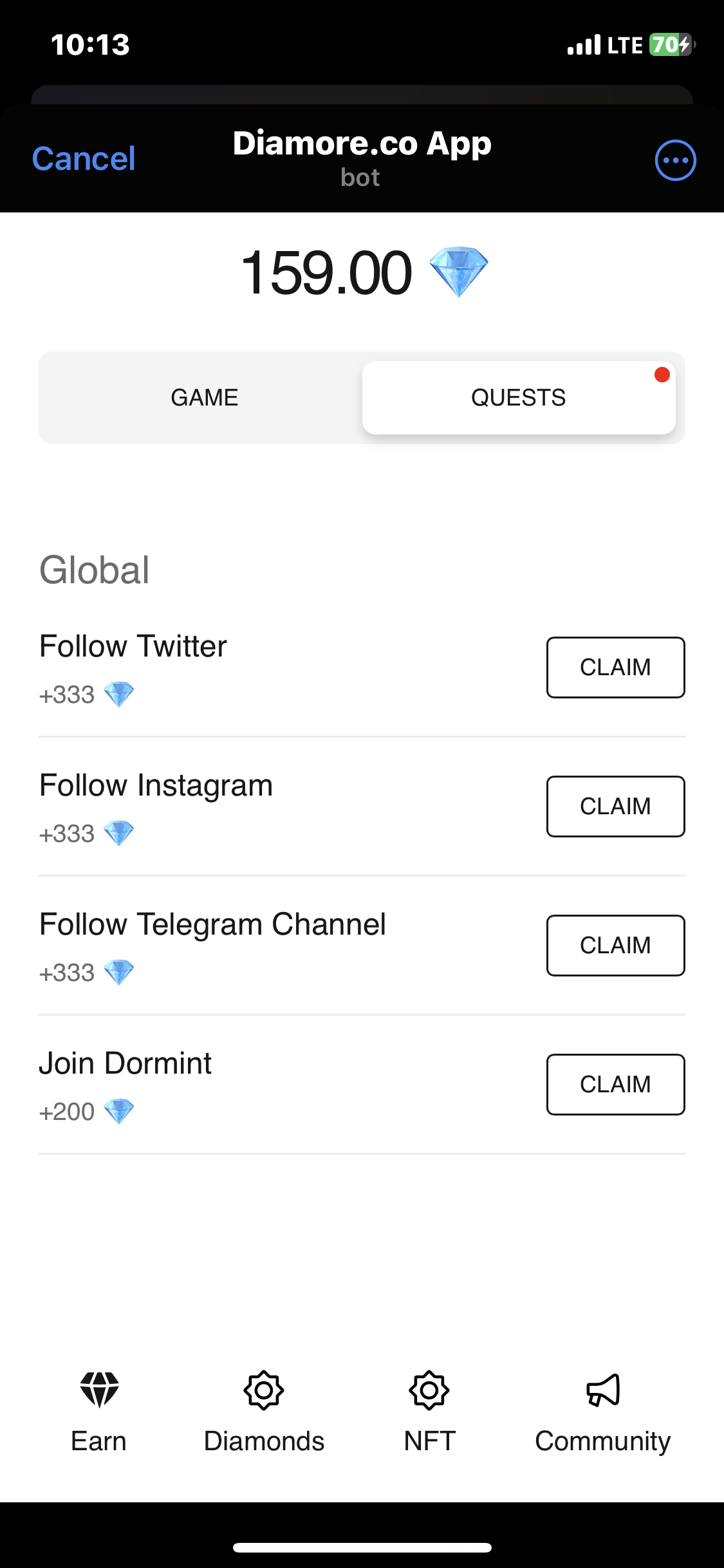724x1568 pixels.
Task: Tap the diamond icon under Follow Twitter
Action: (x=119, y=695)
